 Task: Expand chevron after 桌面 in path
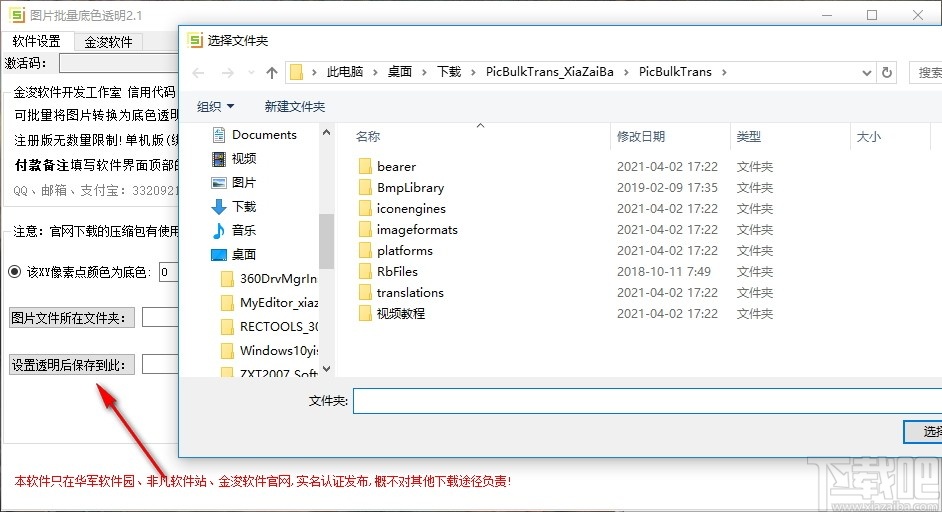point(424,72)
